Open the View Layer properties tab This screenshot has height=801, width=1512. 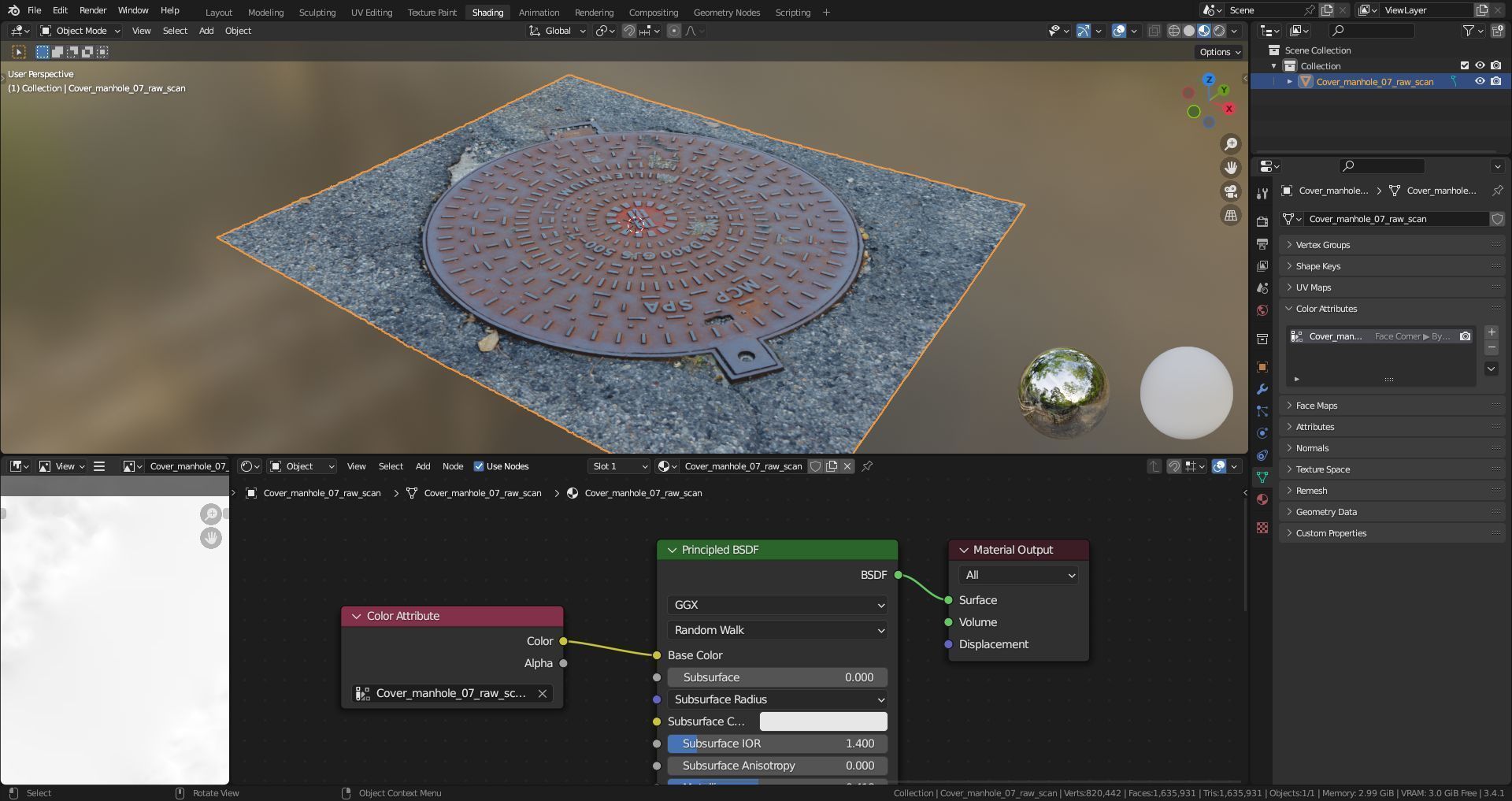point(1262,266)
